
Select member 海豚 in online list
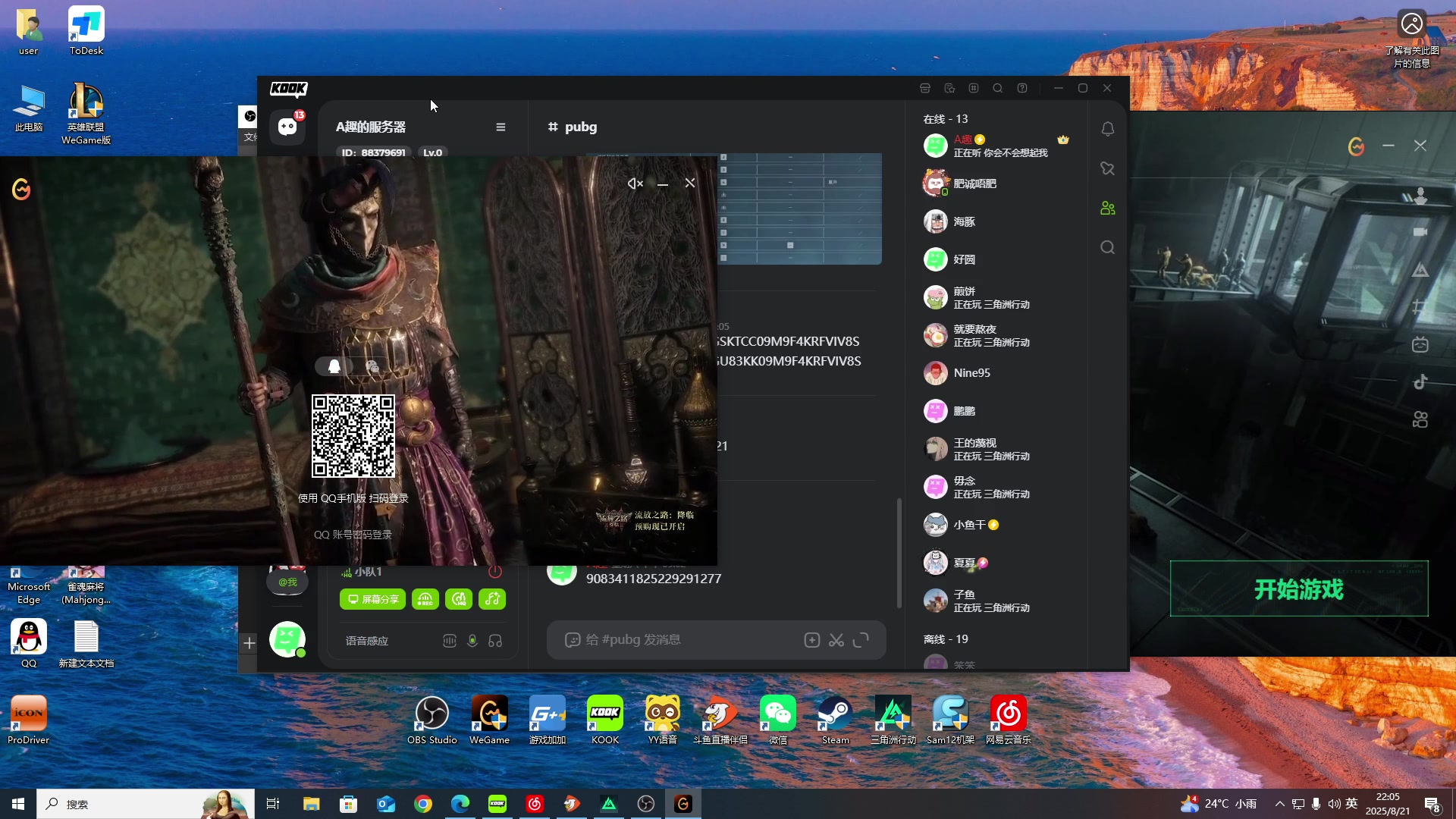996,221
